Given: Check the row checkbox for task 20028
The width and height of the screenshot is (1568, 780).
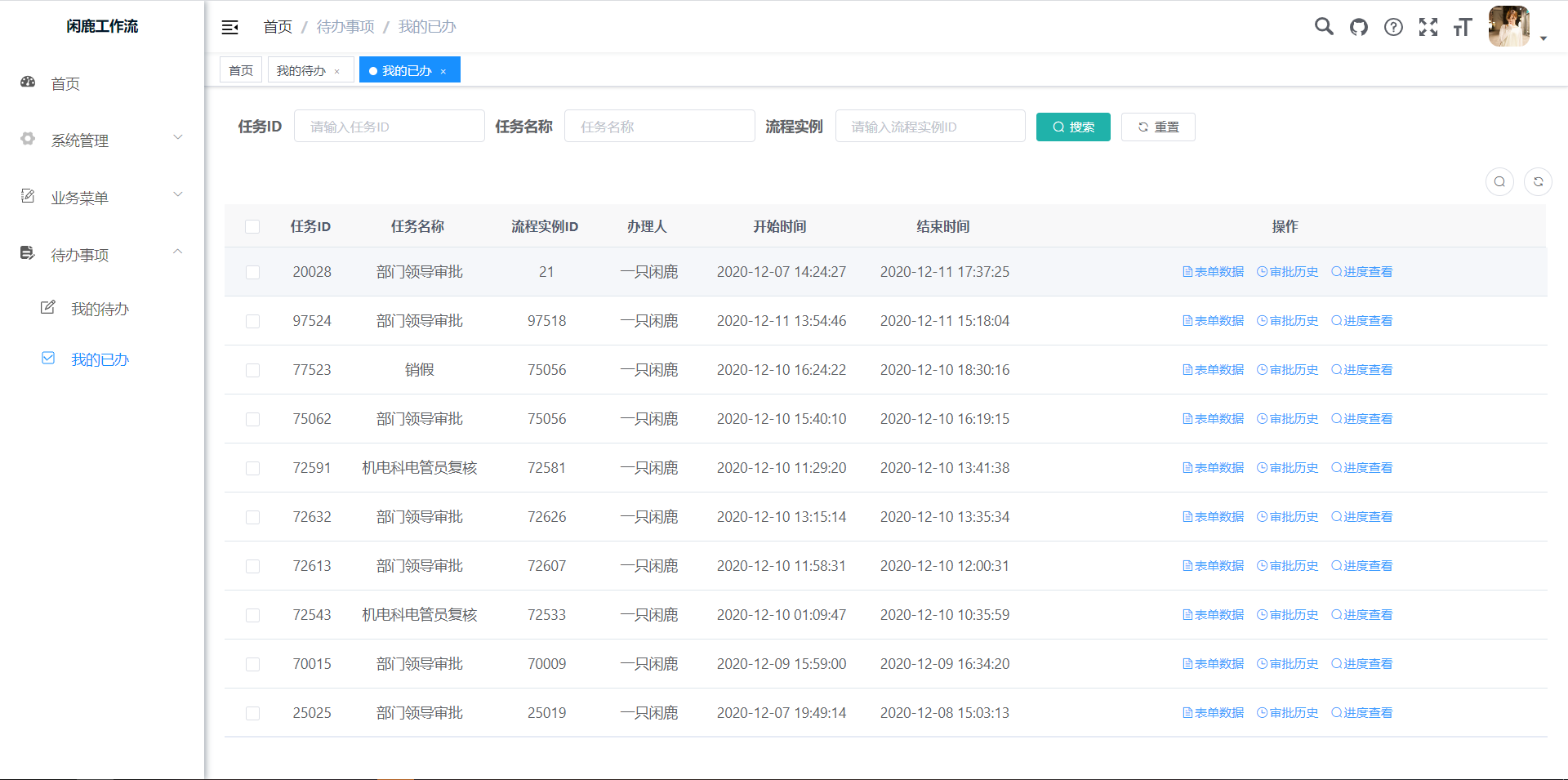Looking at the screenshot, I should (252, 272).
